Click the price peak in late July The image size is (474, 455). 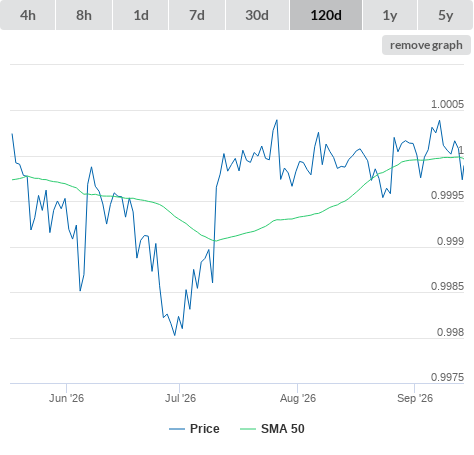click(277, 120)
